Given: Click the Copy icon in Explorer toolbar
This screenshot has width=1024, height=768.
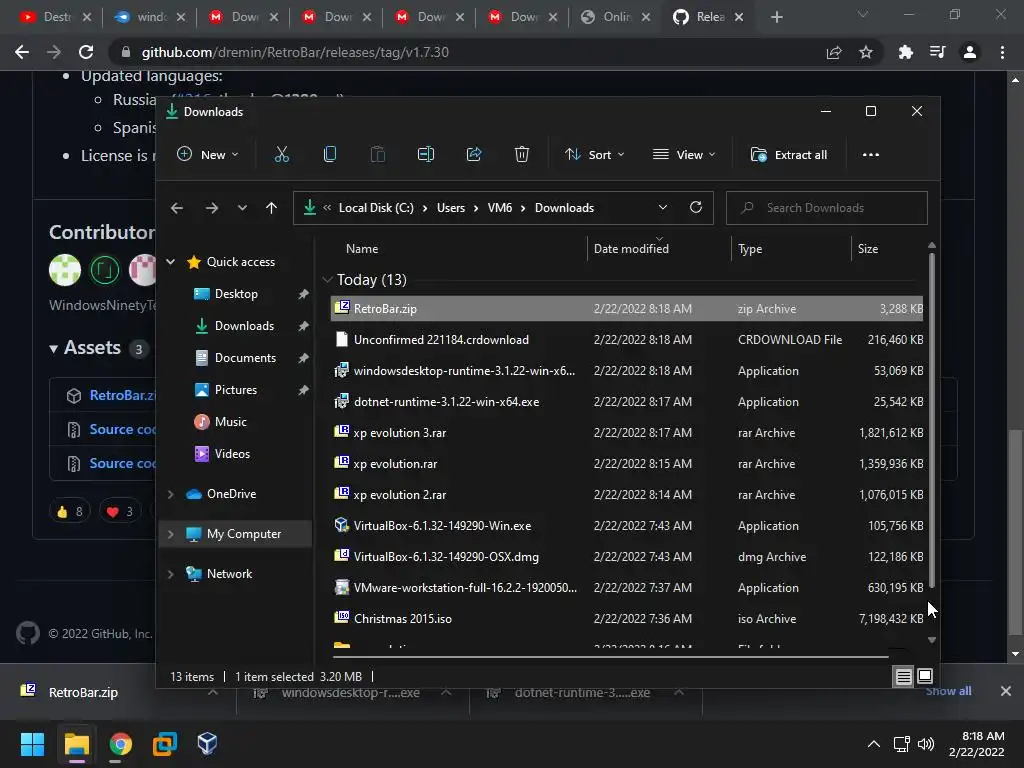Looking at the screenshot, I should (330, 154).
